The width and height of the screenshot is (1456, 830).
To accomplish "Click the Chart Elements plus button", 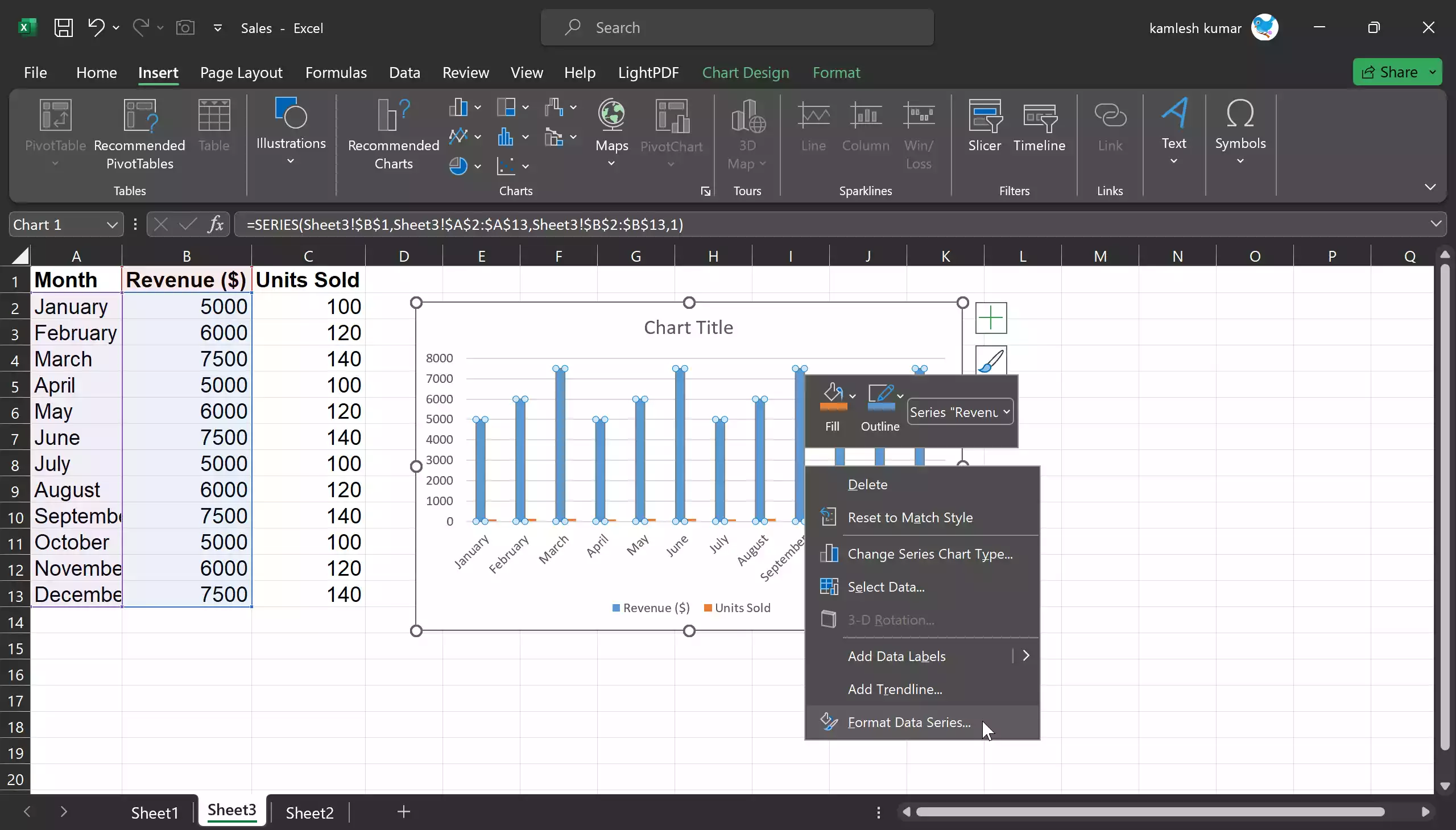I will [991, 317].
